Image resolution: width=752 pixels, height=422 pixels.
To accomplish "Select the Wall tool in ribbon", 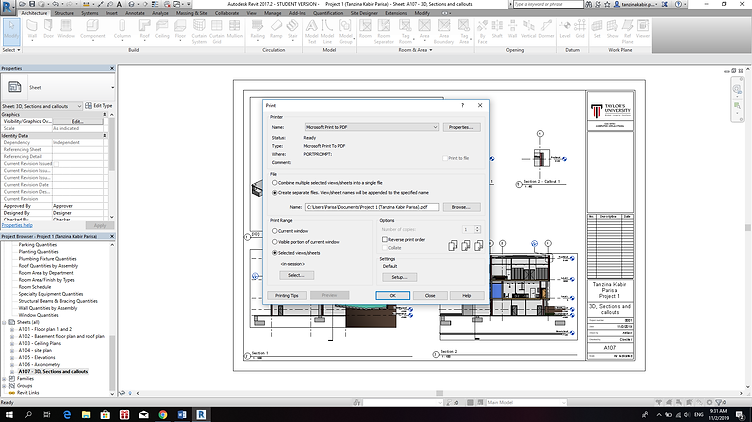I will [x=32, y=30].
